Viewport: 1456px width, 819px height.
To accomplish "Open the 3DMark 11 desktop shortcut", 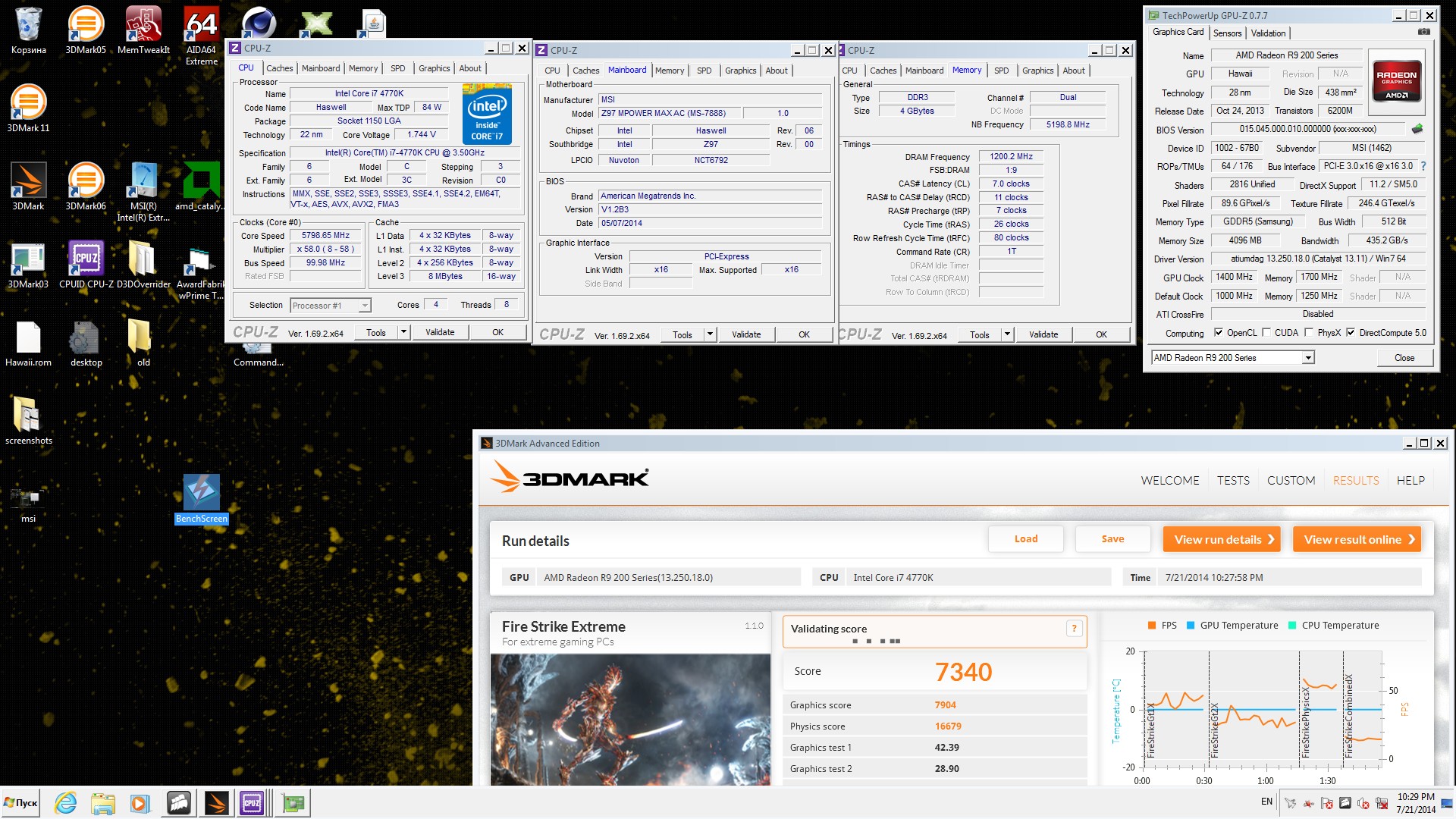I will coord(28,108).
